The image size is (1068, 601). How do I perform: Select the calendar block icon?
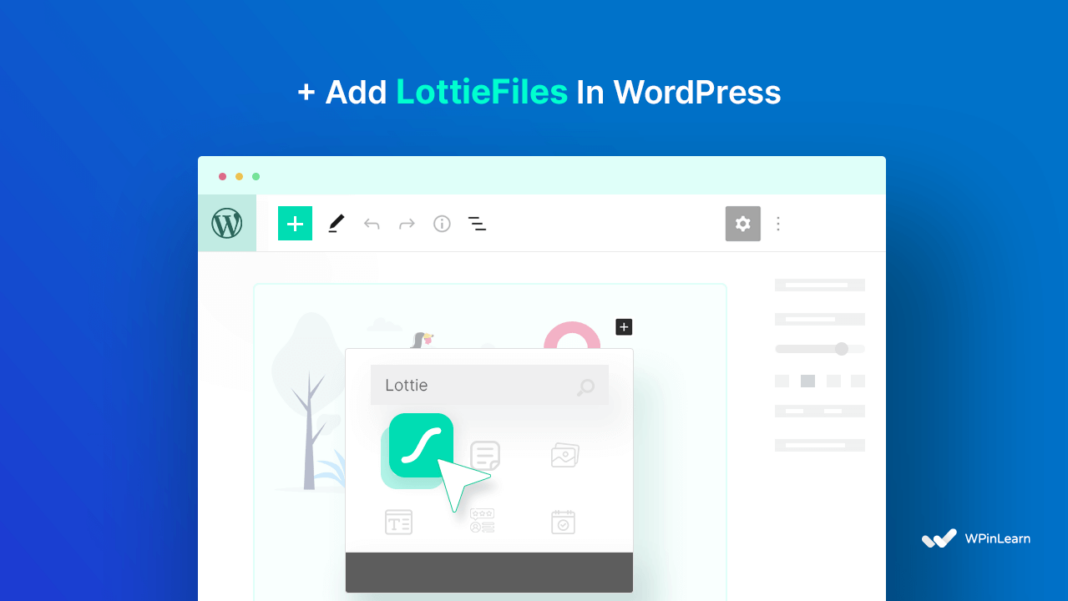click(563, 520)
